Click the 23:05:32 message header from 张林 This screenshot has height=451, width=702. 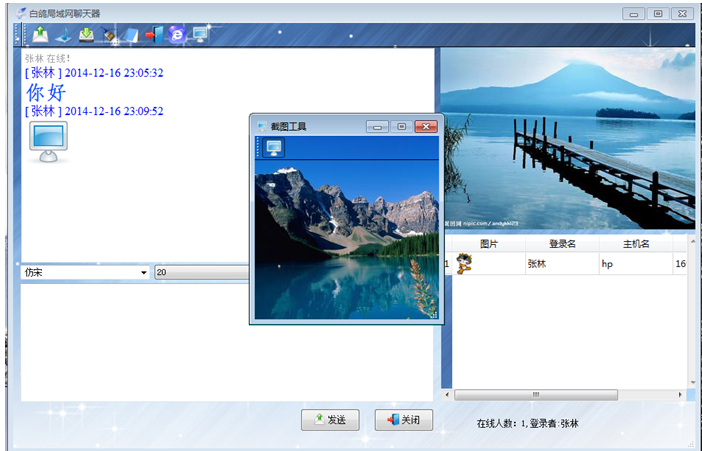point(94,73)
